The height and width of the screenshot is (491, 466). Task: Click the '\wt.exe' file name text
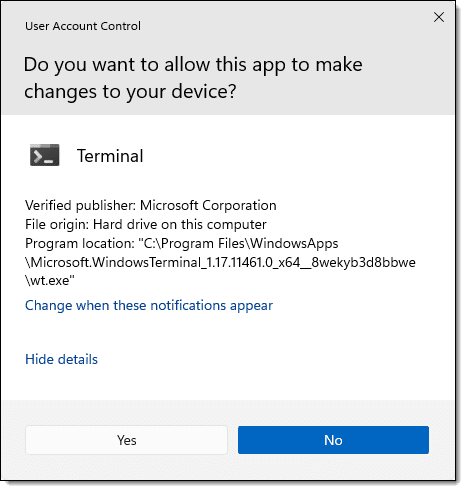point(50,280)
